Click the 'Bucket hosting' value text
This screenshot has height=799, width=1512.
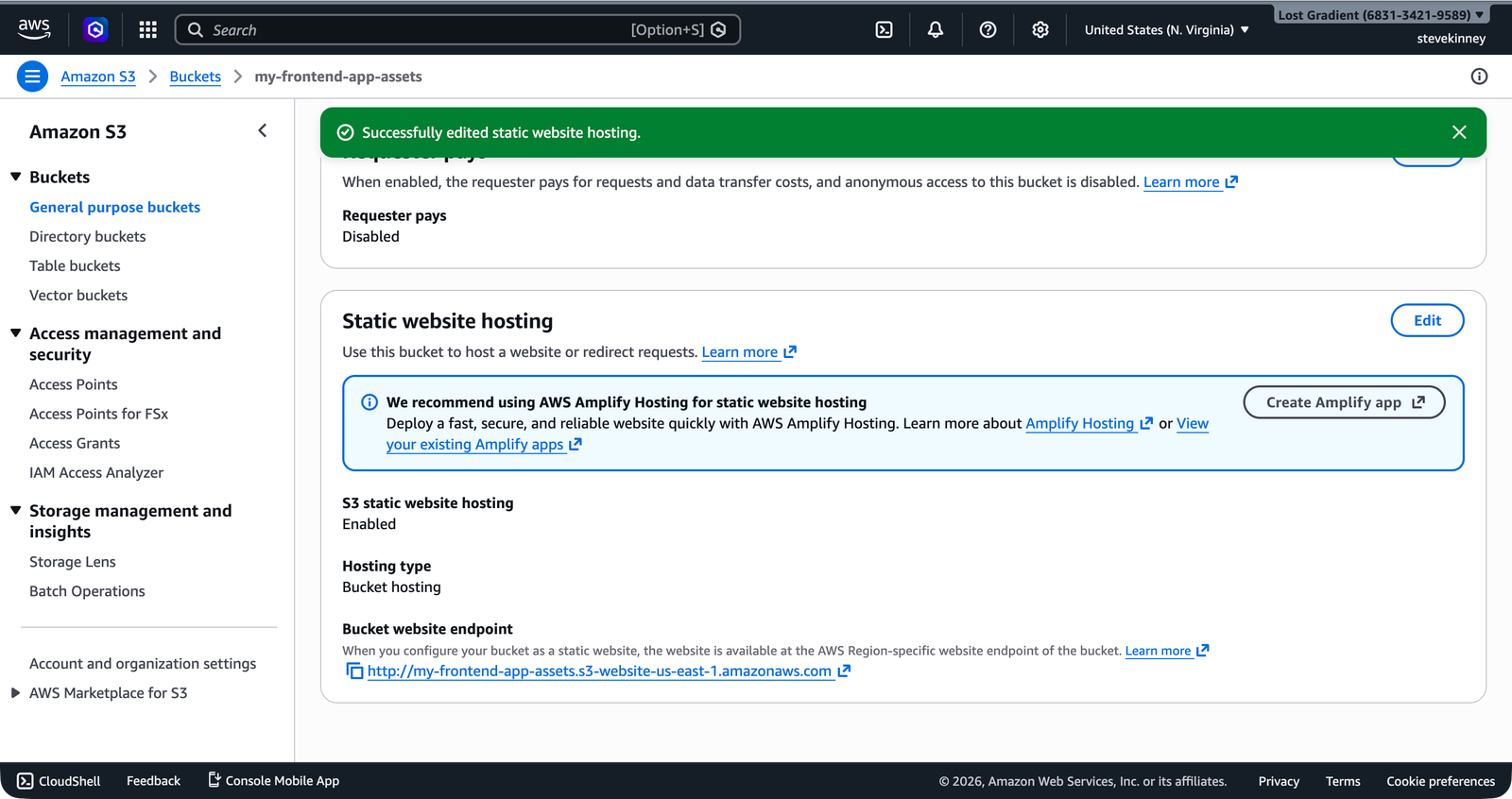pos(391,587)
